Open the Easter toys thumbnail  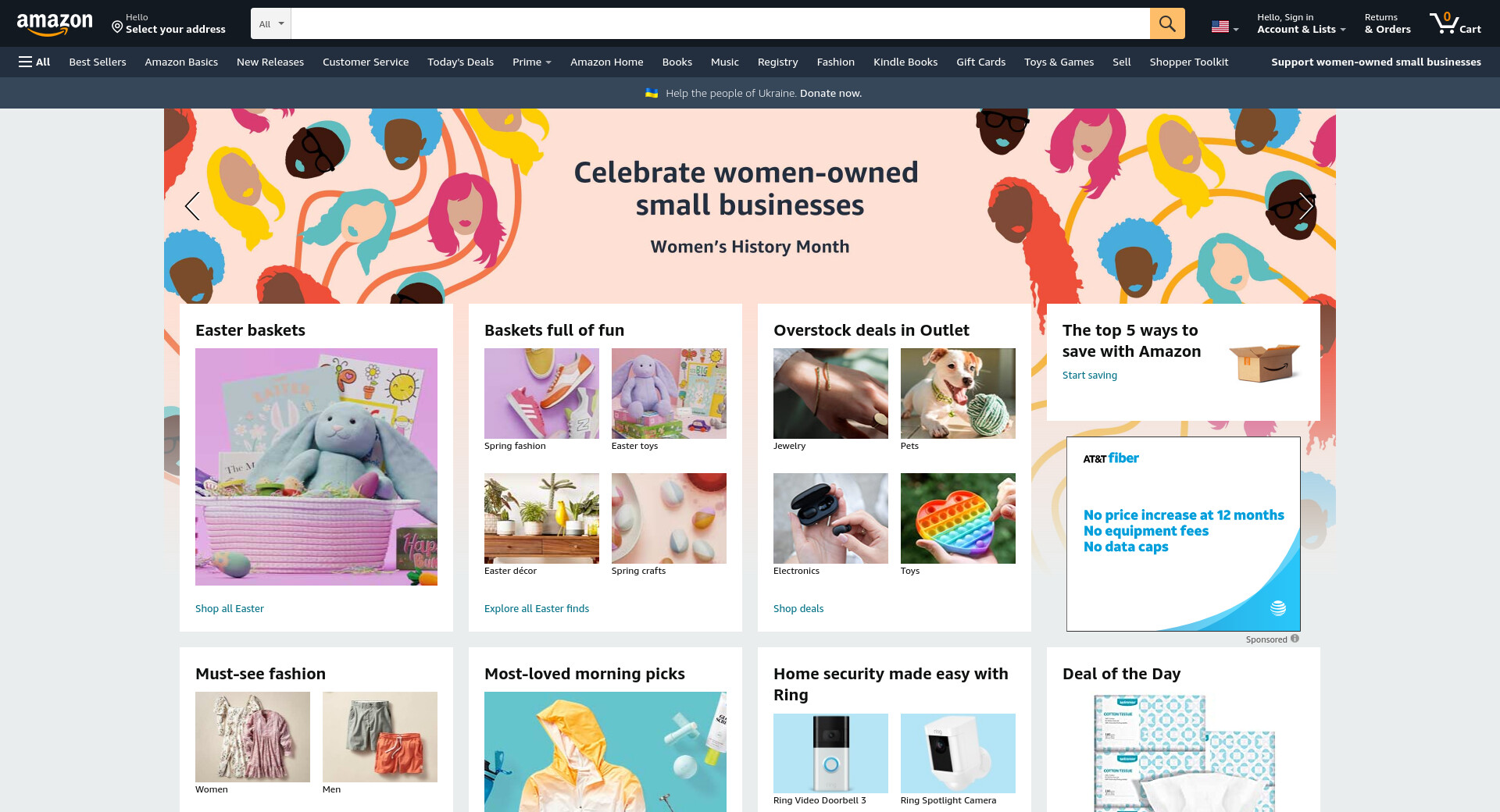point(669,394)
